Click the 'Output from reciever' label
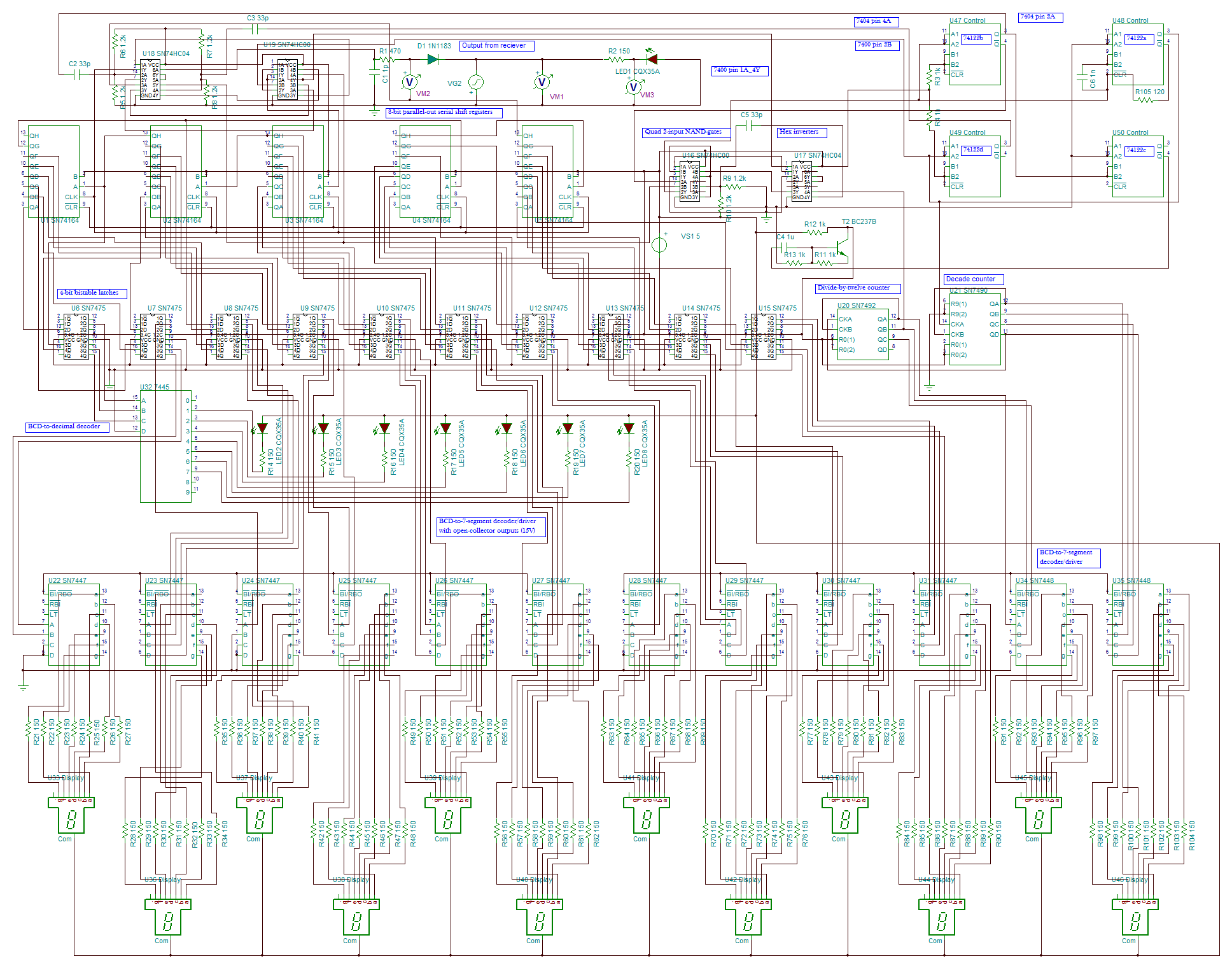The image size is (1232, 968). pyautogui.click(x=496, y=46)
